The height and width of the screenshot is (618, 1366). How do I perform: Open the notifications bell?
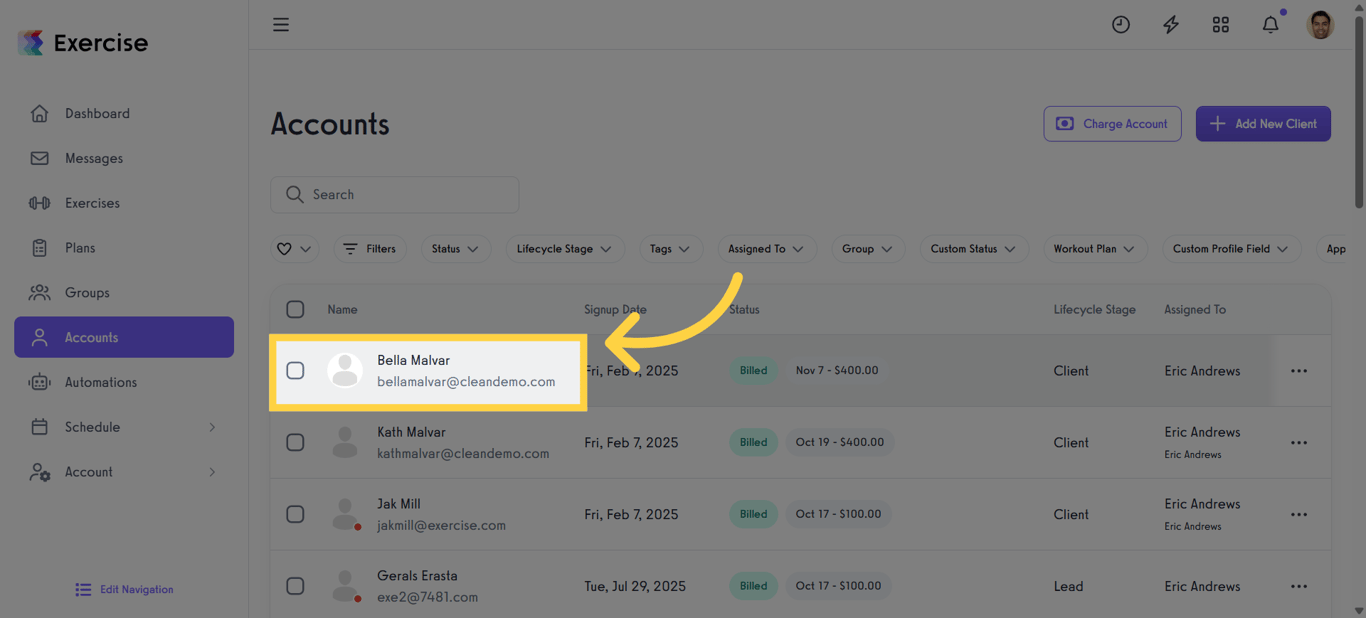1270,24
